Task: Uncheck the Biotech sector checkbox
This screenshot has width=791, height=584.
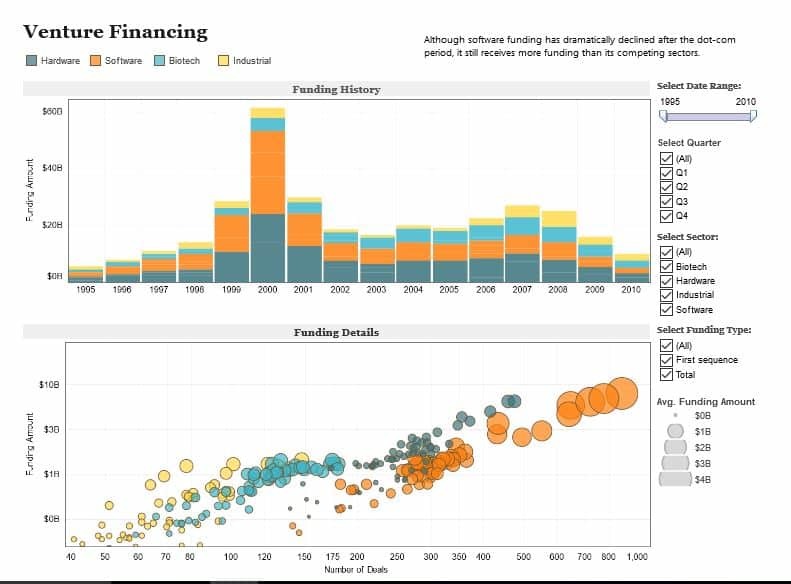Action: click(665, 267)
